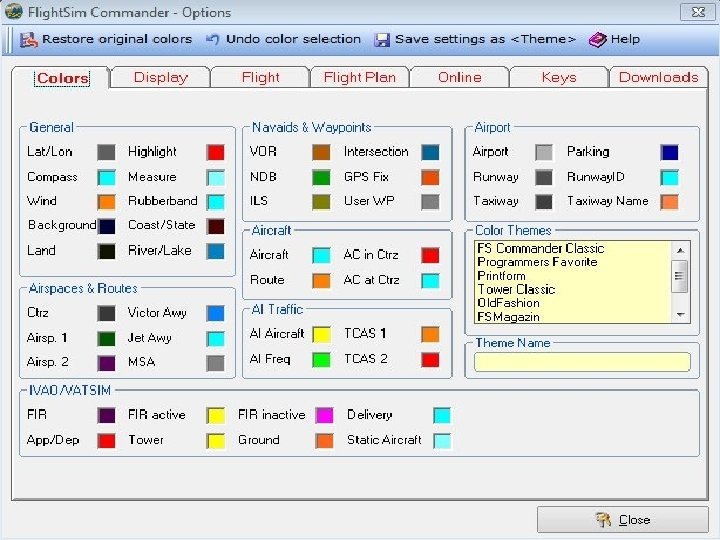Viewport: 720px width, 540px height.
Task: Open the Online tab
Action: click(460, 77)
